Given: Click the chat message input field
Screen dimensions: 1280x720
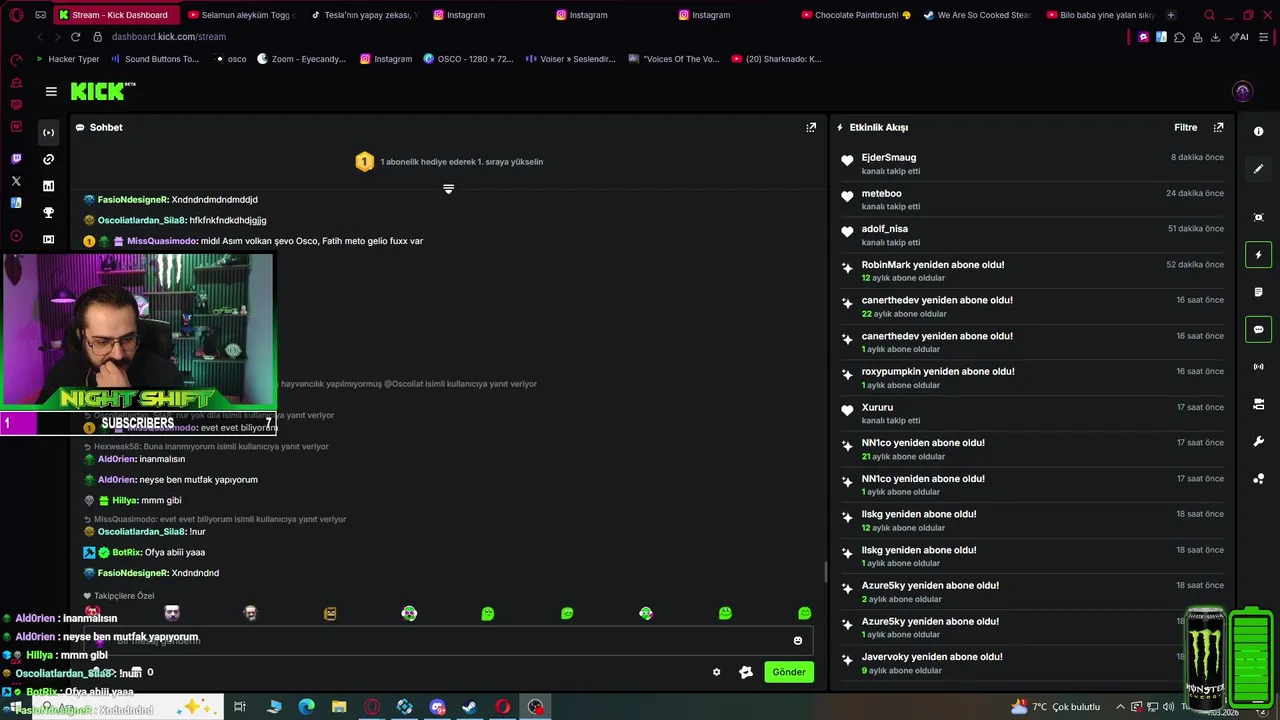Looking at the screenshot, I should pos(446,641).
